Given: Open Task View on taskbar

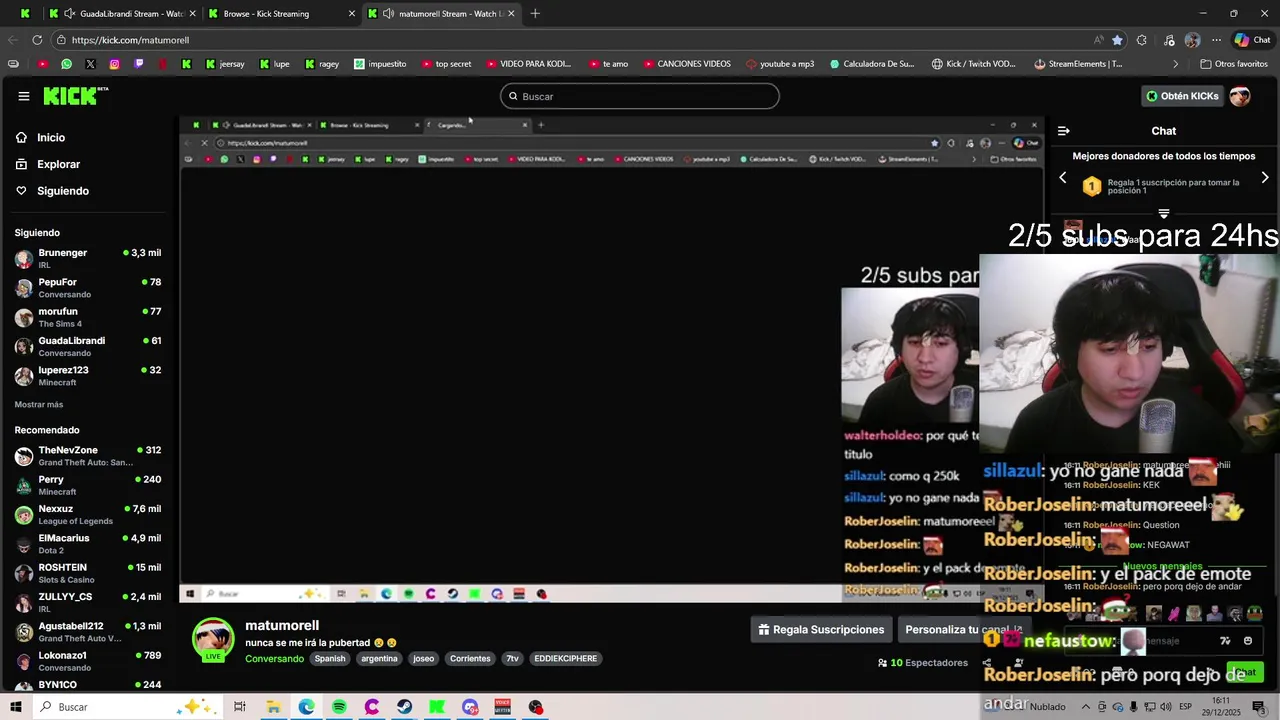Looking at the screenshot, I should click(240, 707).
